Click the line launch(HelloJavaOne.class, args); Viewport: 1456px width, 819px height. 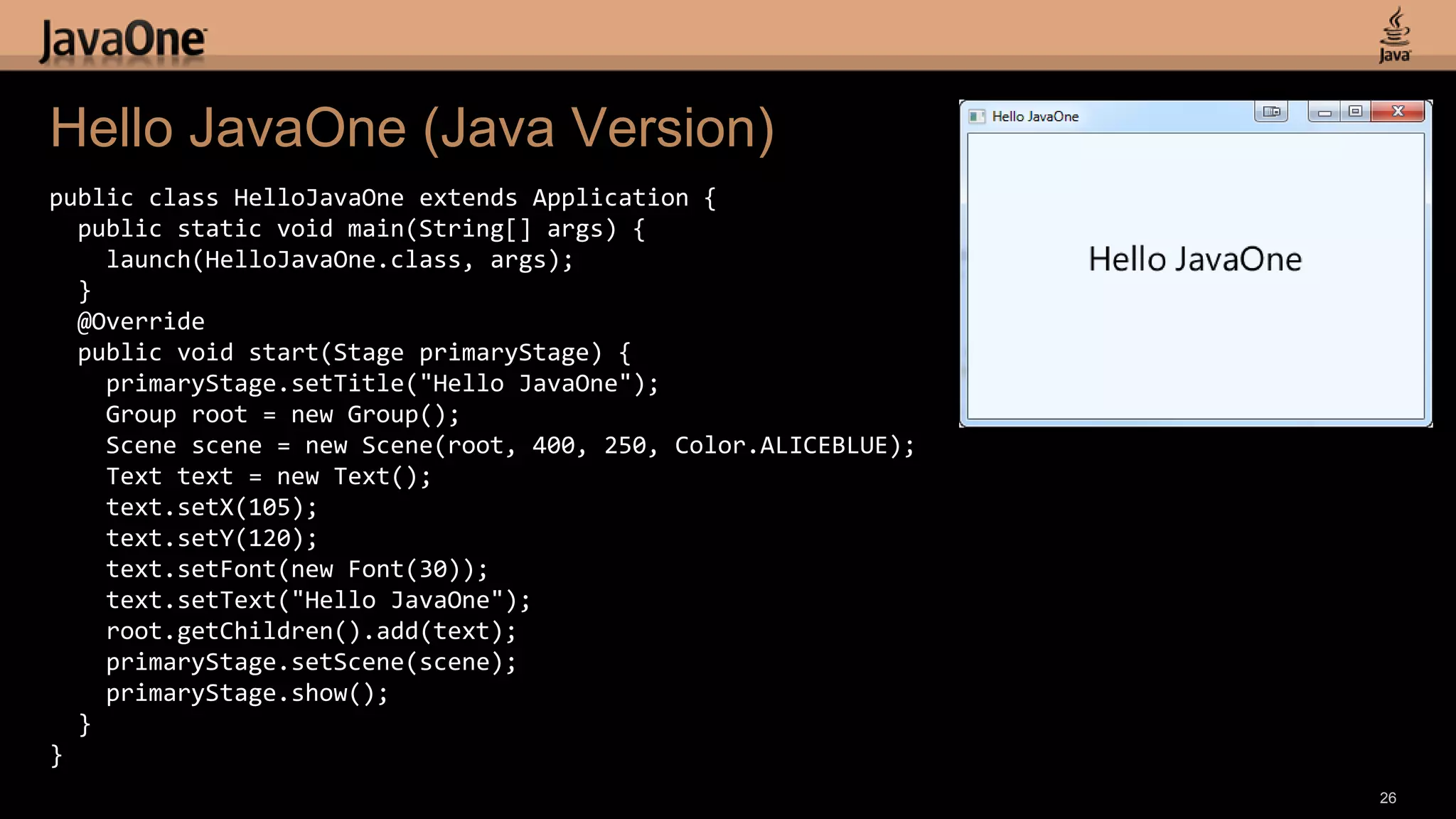pyautogui.click(x=339, y=260)
